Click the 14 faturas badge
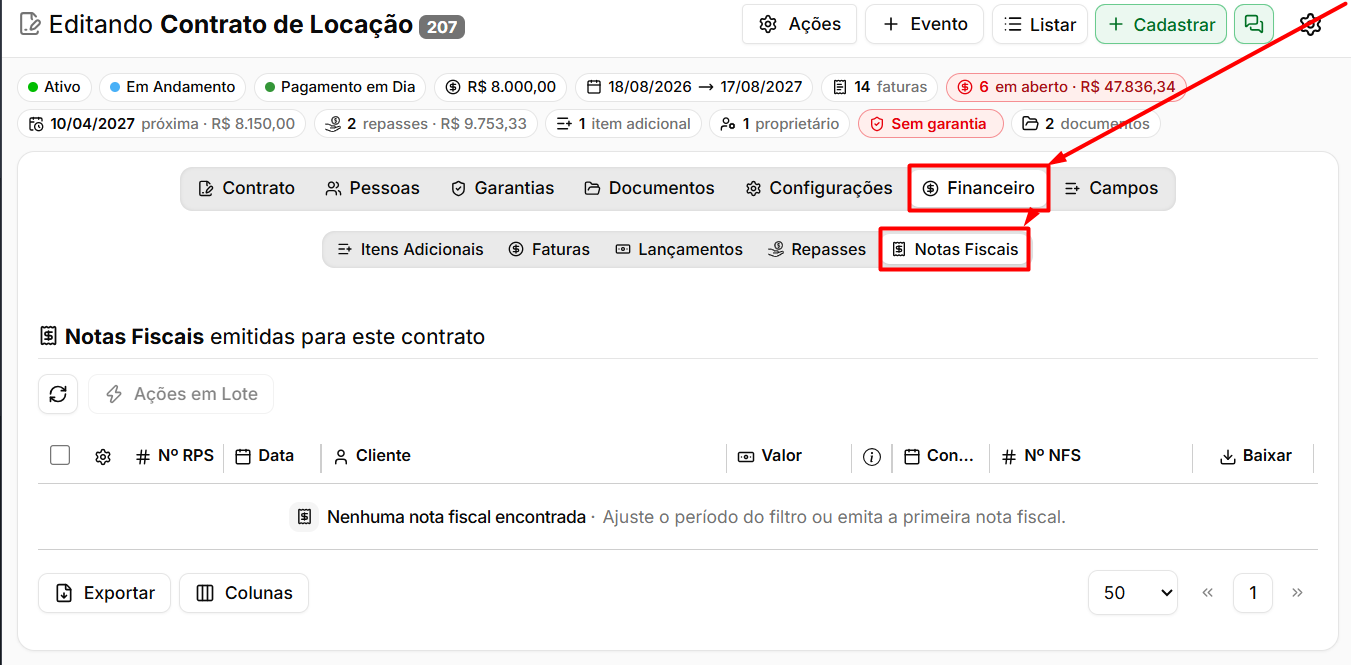The width and height of the screenshot is (1351, 665). [880, 87]
